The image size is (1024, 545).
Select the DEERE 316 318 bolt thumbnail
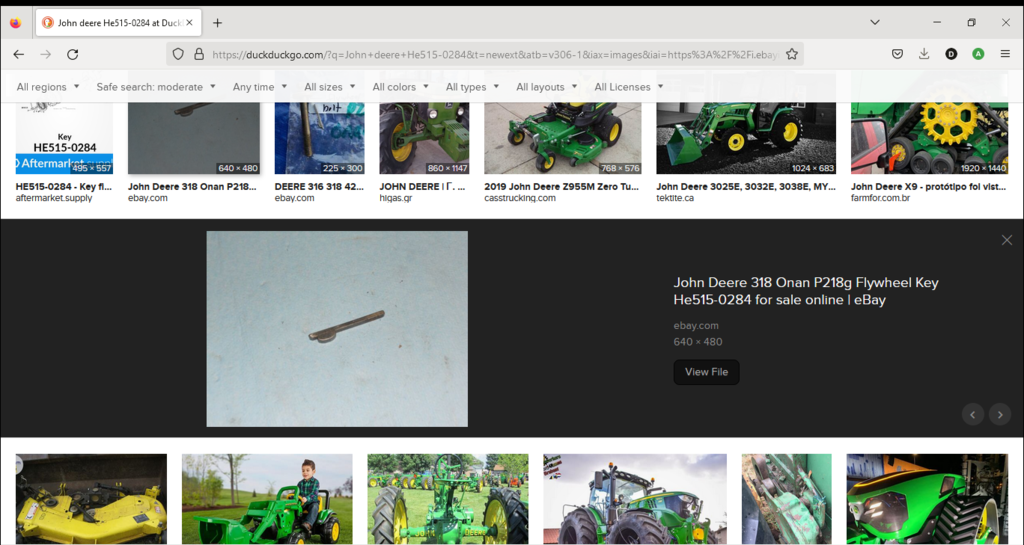[x=319, y=137]
